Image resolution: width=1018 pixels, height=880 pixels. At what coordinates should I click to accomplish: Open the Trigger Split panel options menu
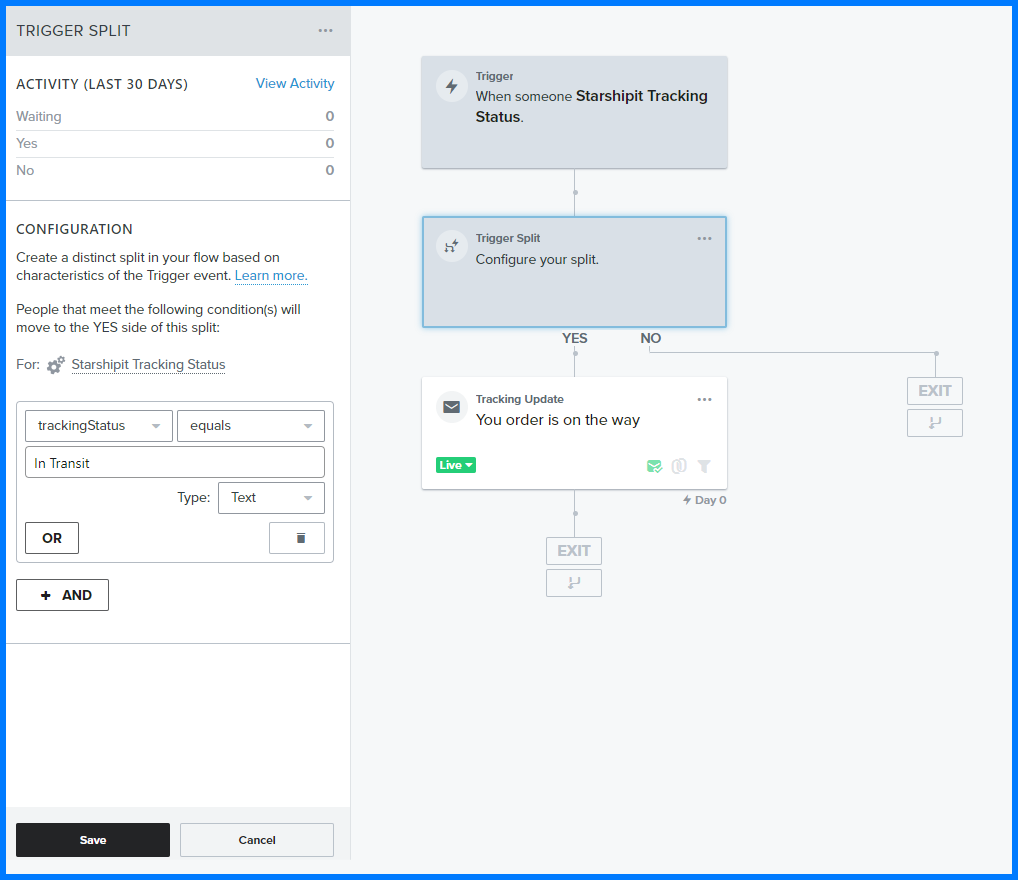coord(326,30)
